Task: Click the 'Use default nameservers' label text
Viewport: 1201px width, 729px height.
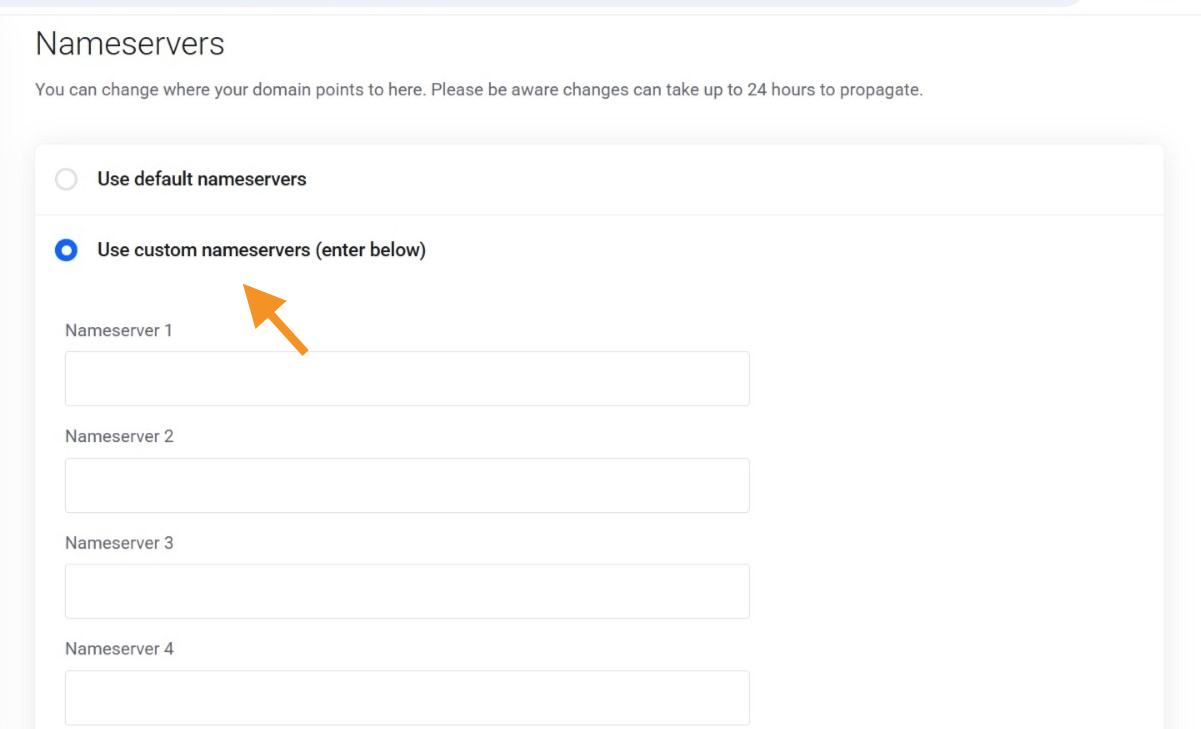Action: [201, 180]
